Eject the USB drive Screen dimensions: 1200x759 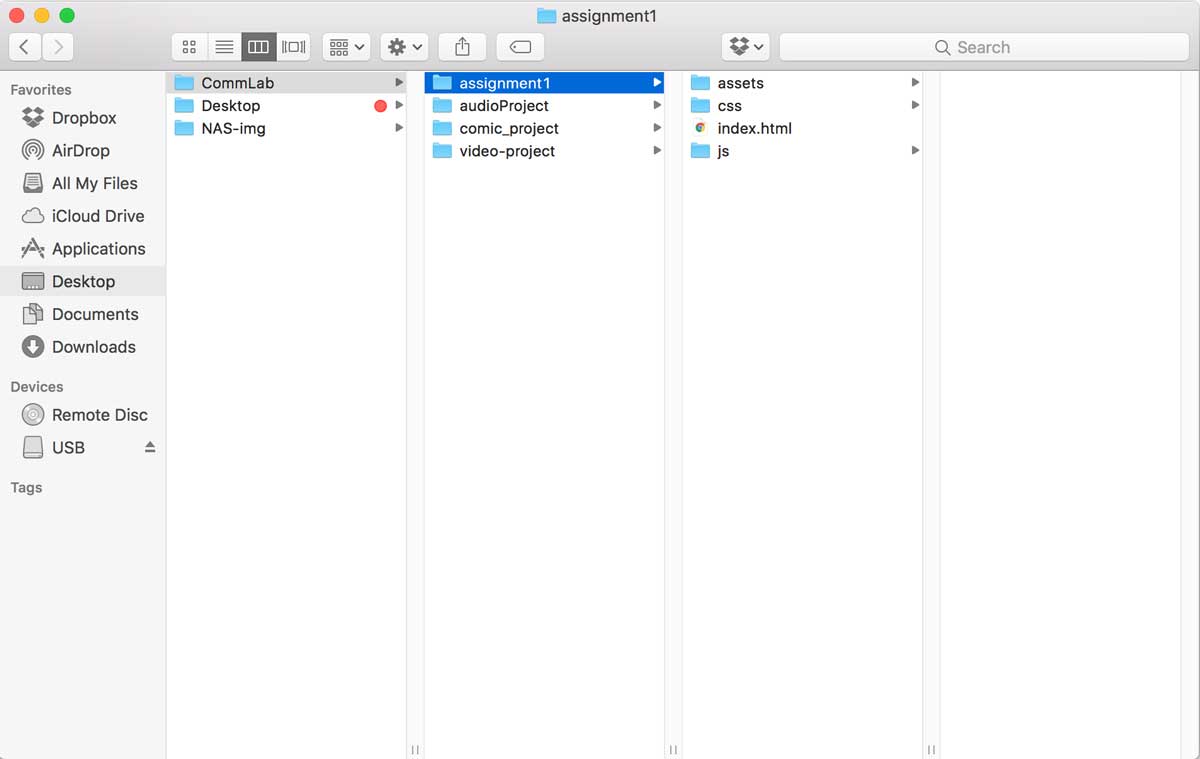click(x=150, y=448)
